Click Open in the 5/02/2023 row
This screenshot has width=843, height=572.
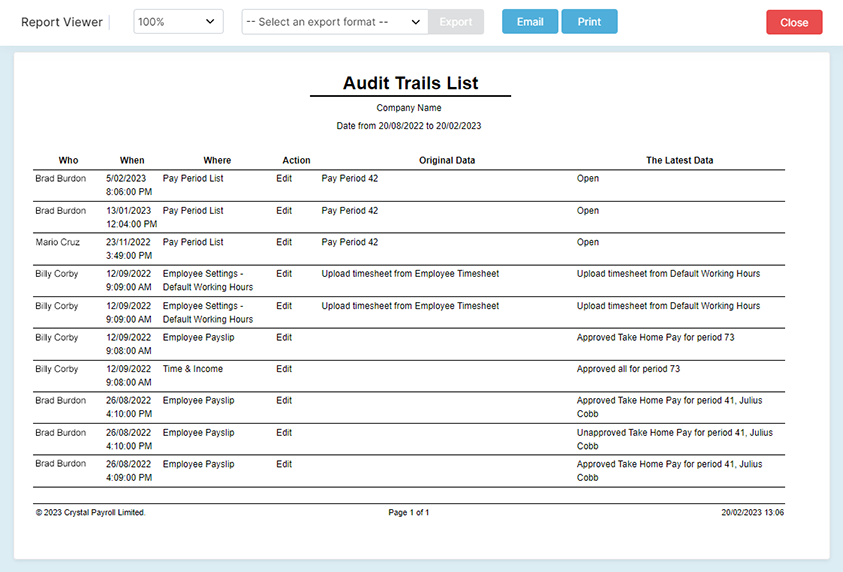(588, 178)
